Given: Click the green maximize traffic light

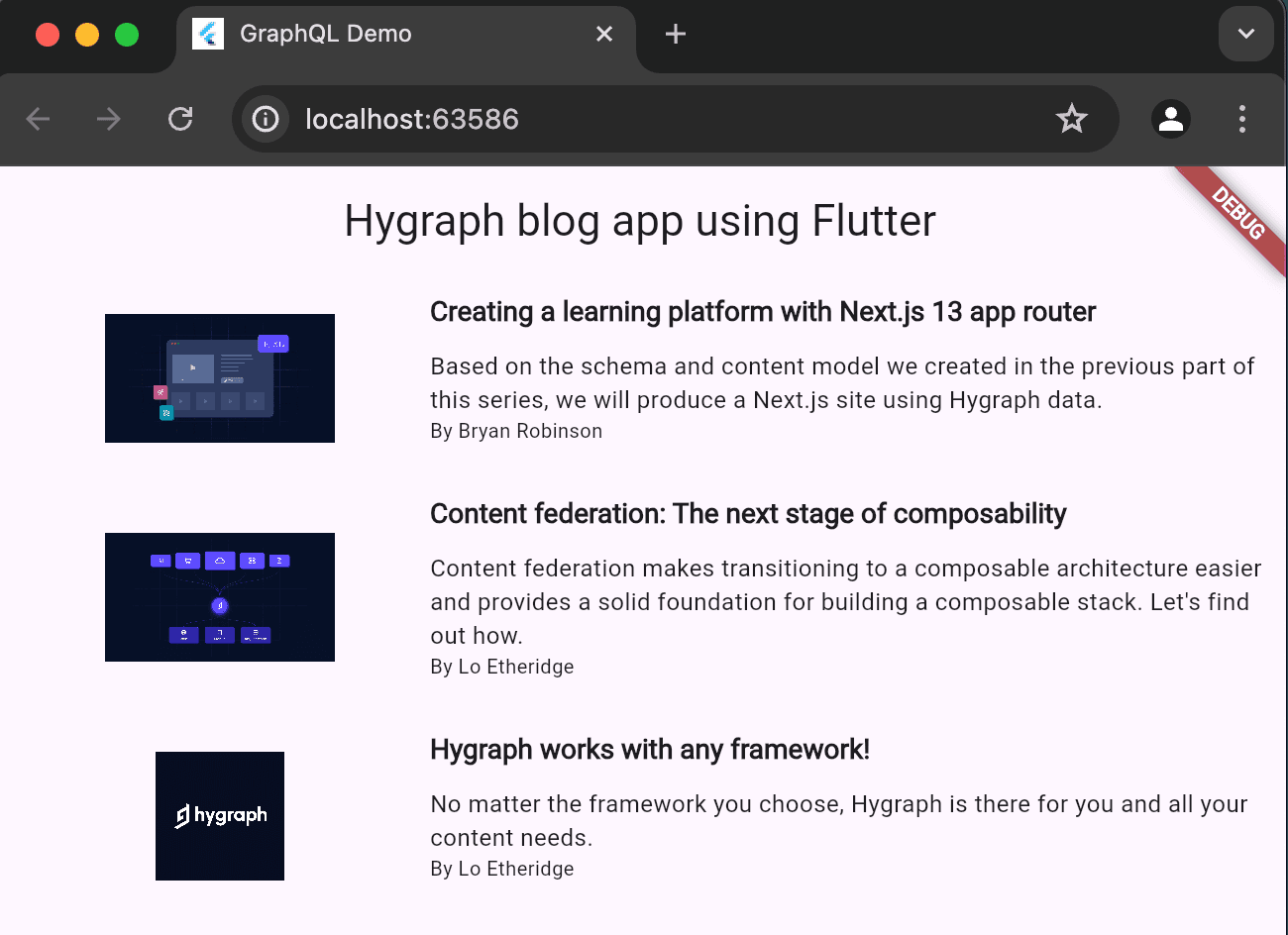Looking at the screenshot, I should click(x=127, y=33).
